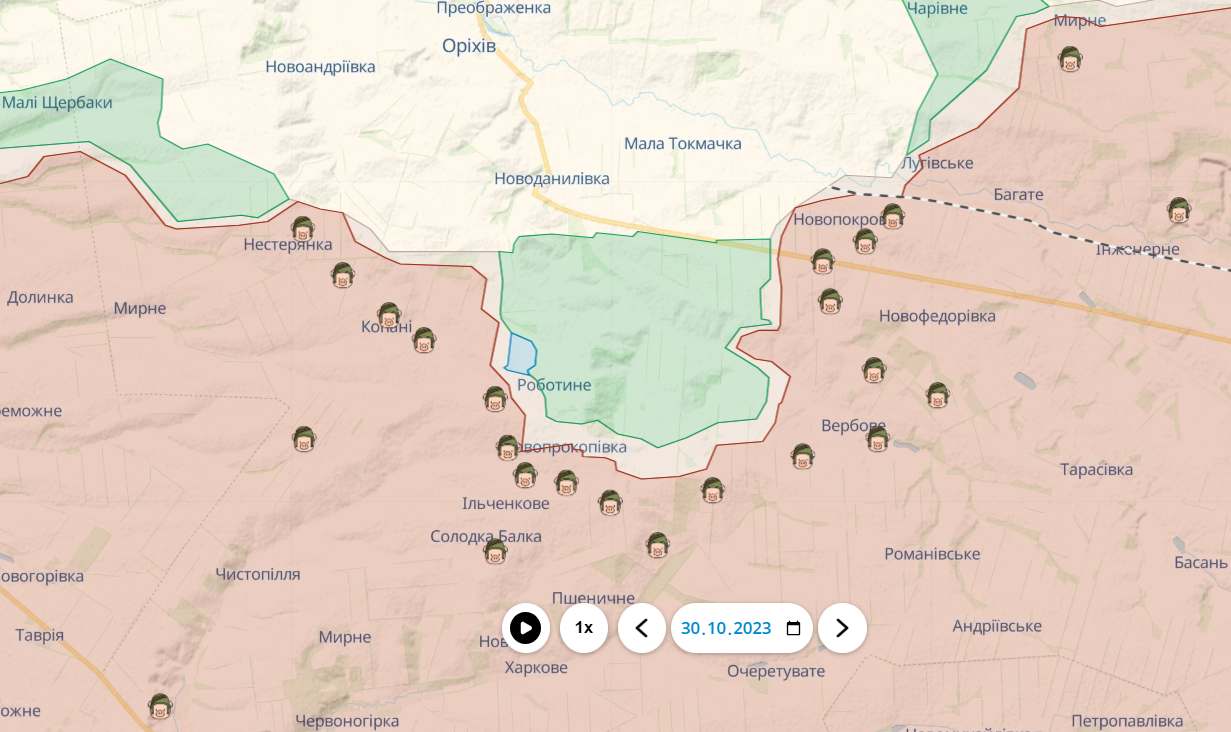The image size is (1231, 732).
Task: Go to previous date with left arrow
Action: [642, 628]
